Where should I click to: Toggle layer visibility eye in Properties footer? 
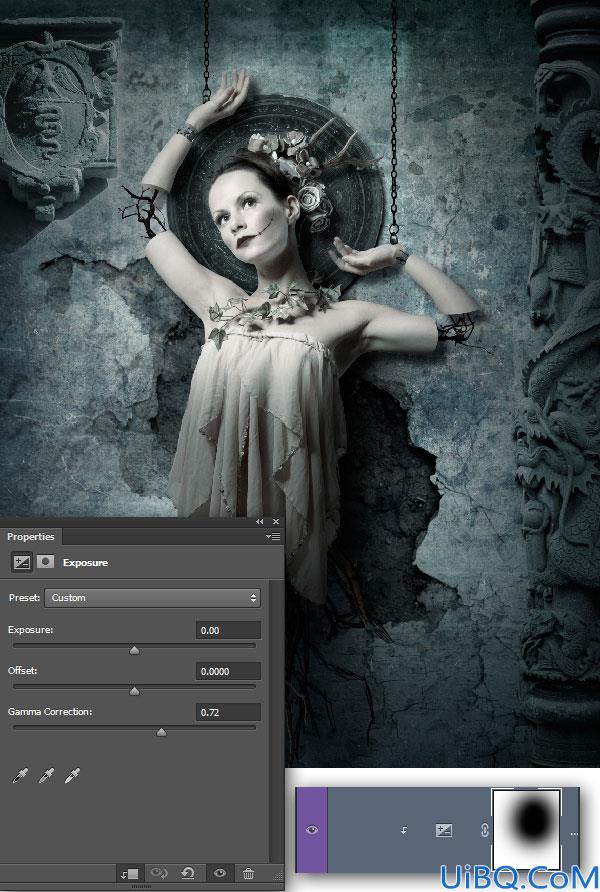pos(220,873)
